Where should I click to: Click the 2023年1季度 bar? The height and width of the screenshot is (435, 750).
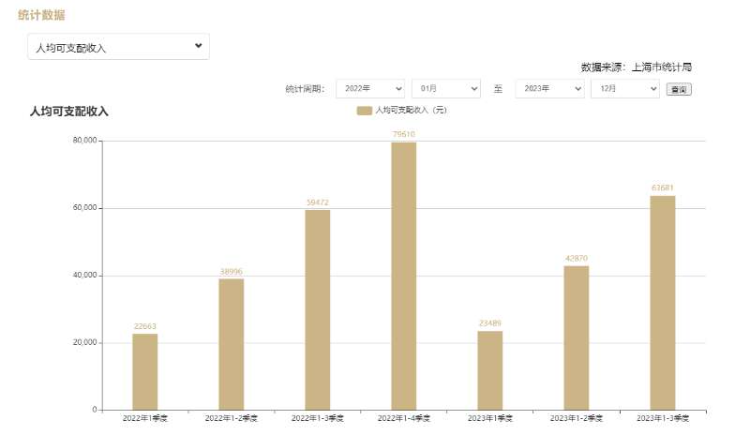(490, 370)
